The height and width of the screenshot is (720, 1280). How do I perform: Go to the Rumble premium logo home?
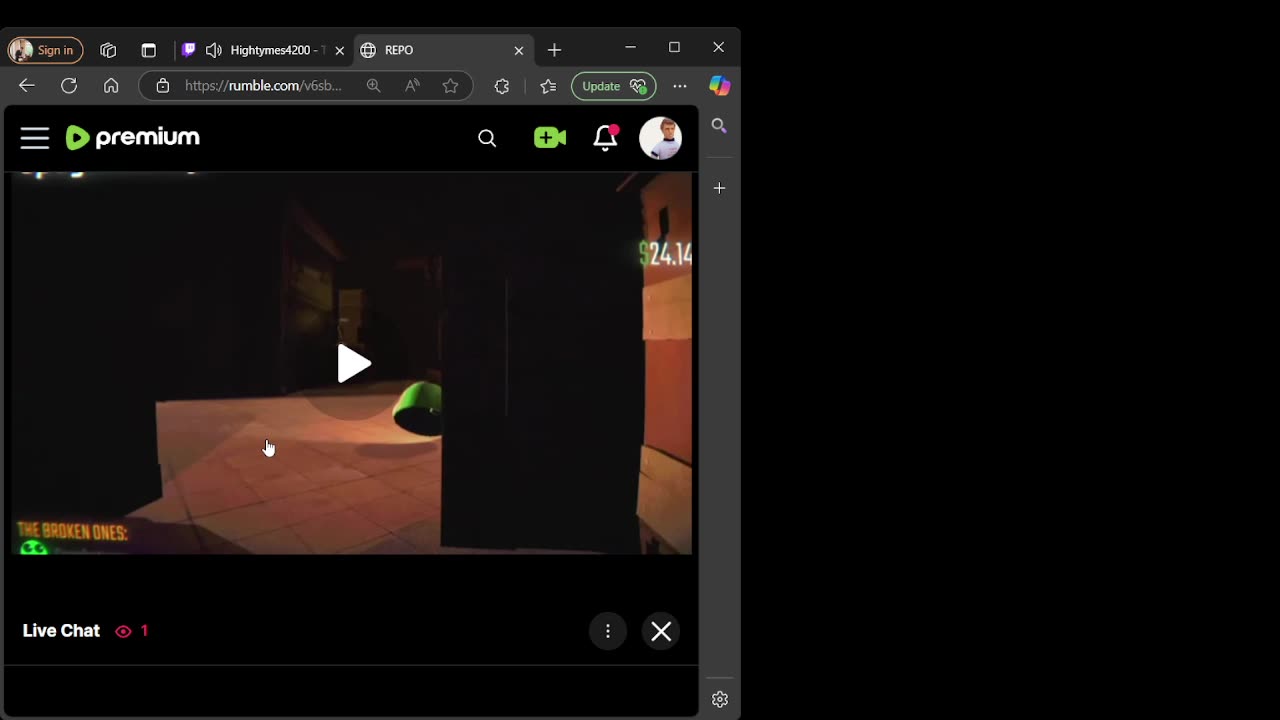coord(133,138)
